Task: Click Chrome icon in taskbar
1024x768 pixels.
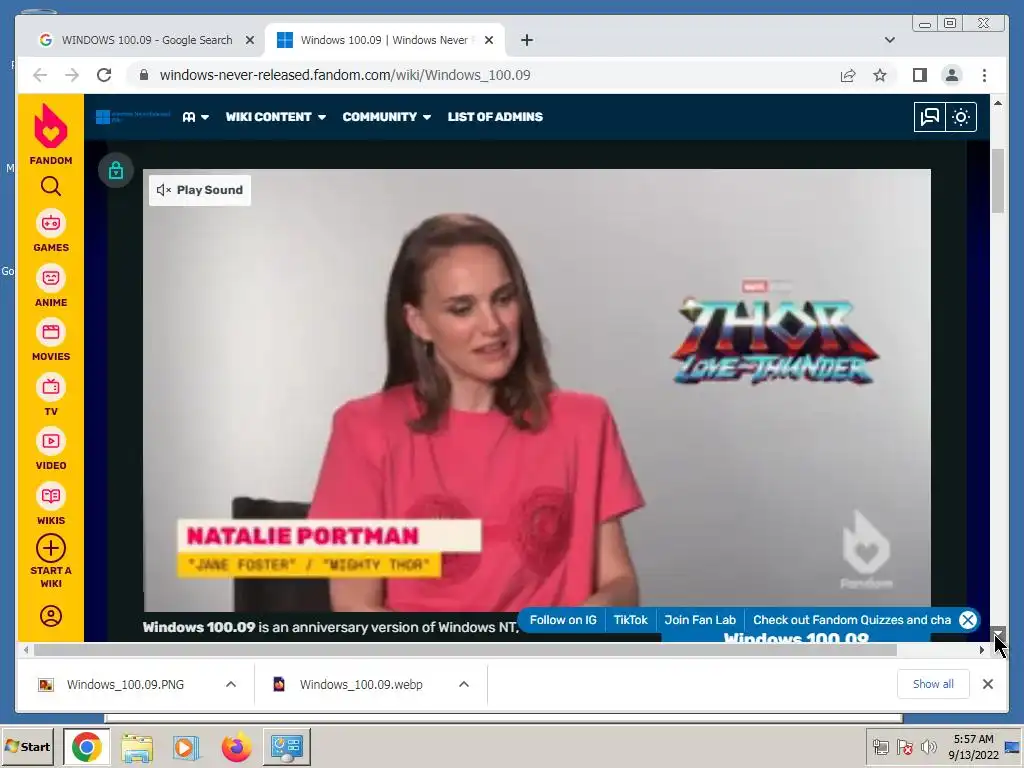Action: [x=87, y=746]
